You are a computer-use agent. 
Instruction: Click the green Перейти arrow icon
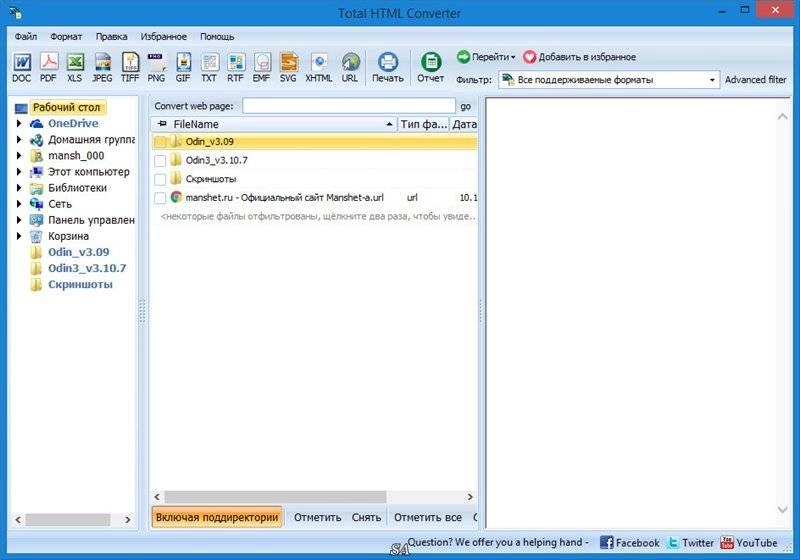[463, 57]
